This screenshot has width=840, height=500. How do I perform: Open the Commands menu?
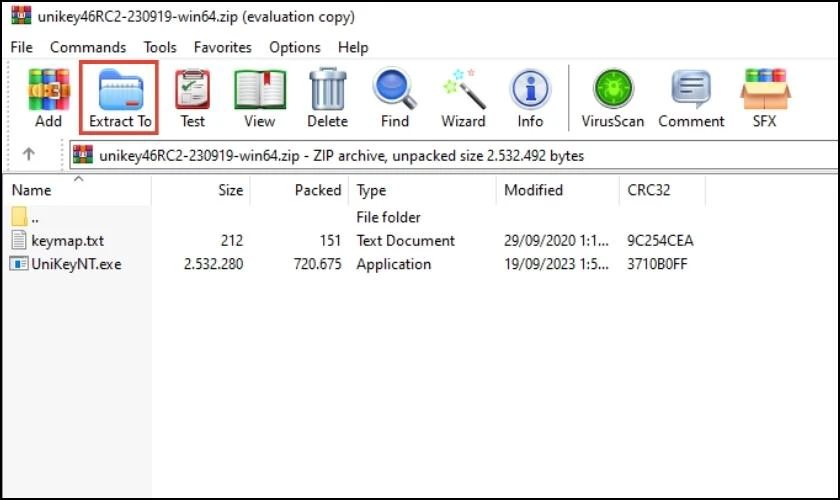(x=88, y=48)
